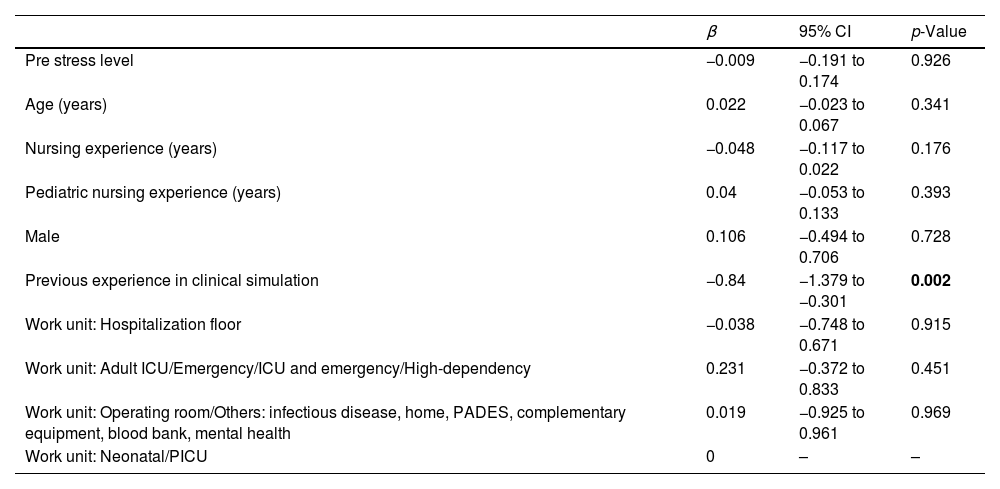Click the 0.926 p-value cell

pos(930,60)
